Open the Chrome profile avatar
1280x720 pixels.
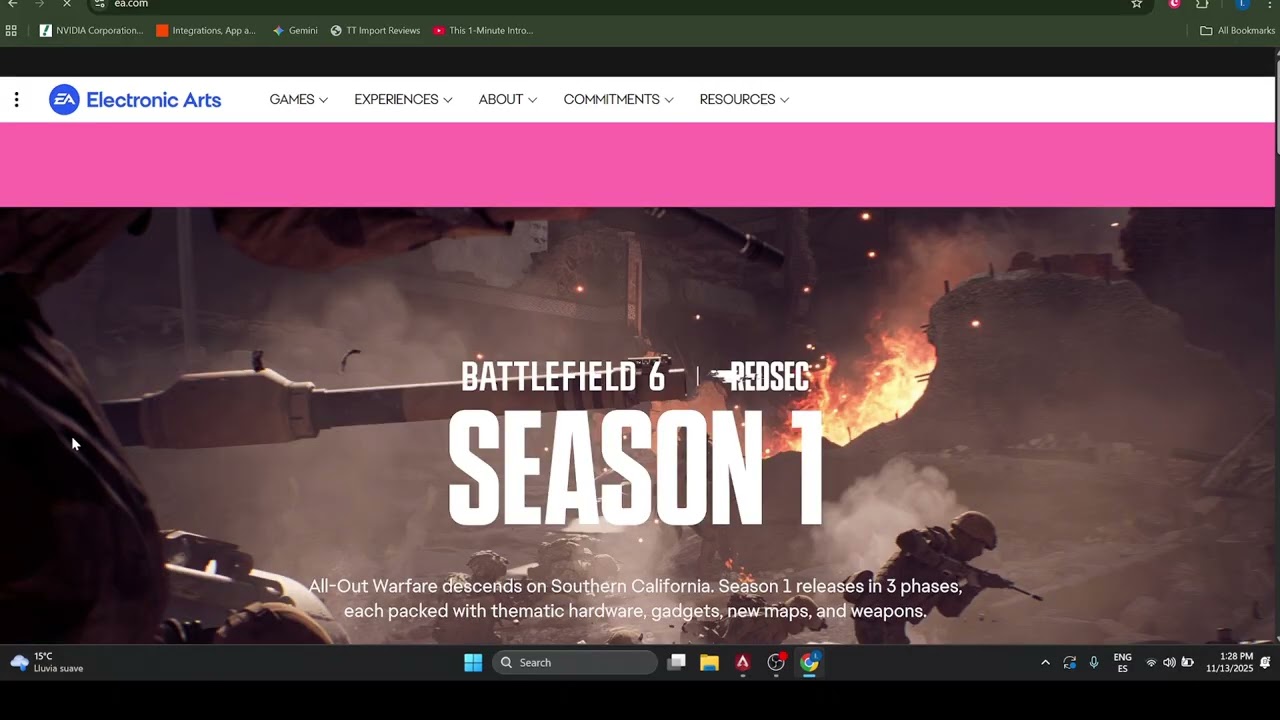coord(1242,4)
